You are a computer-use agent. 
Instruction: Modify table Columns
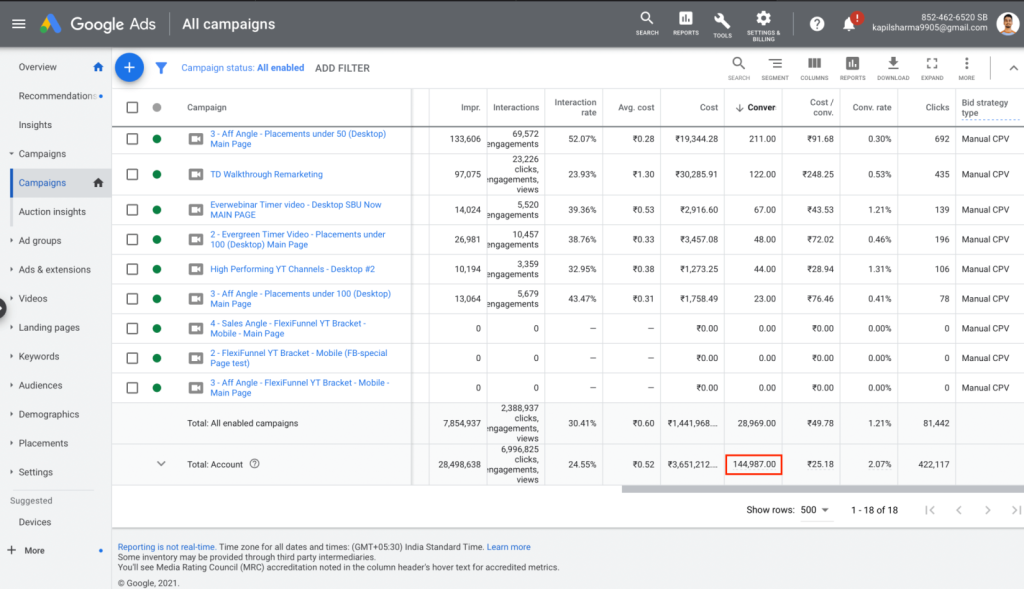[814, 68]
